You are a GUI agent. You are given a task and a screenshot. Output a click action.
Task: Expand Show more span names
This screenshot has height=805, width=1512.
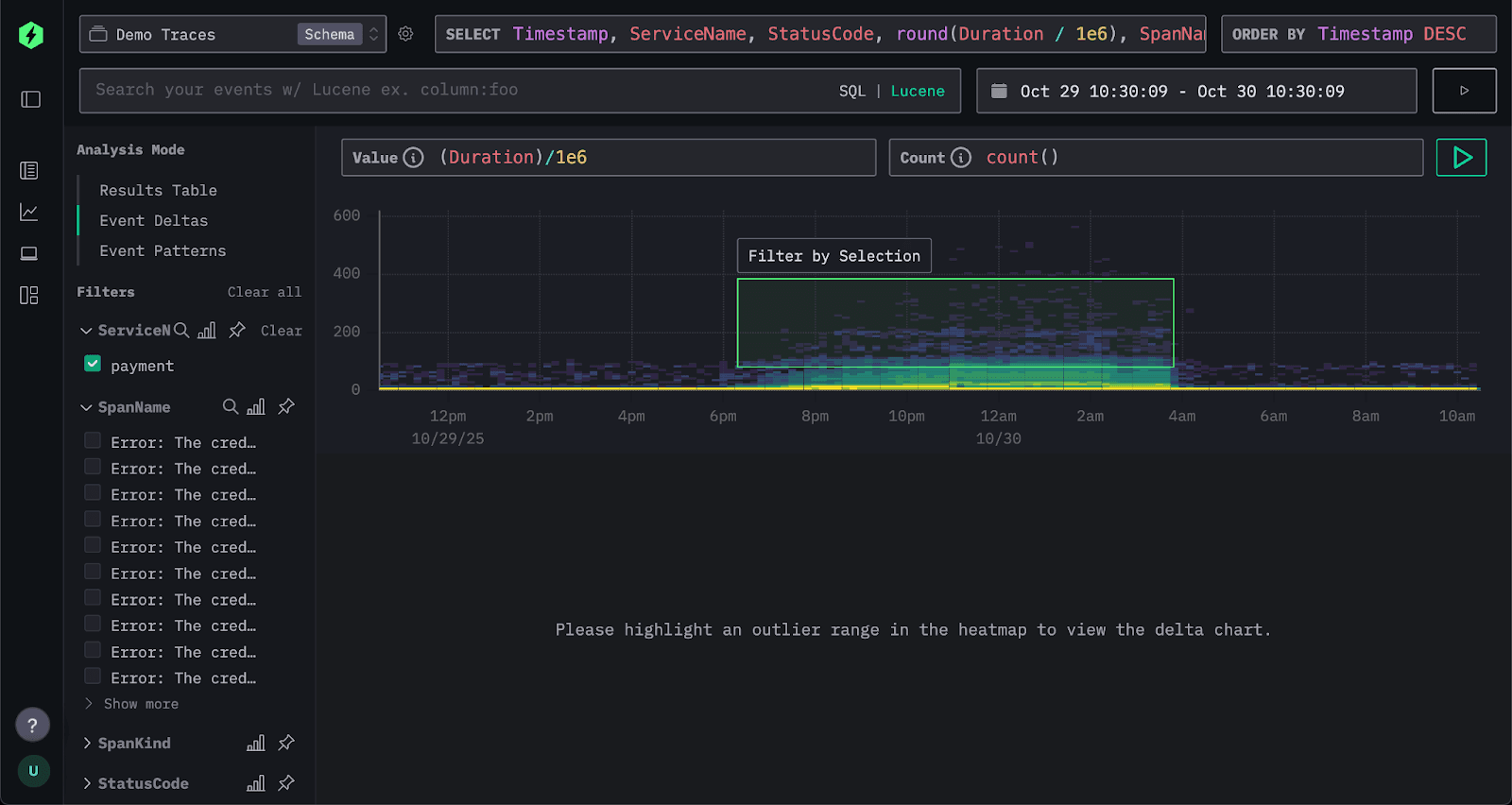coord(140,704)
